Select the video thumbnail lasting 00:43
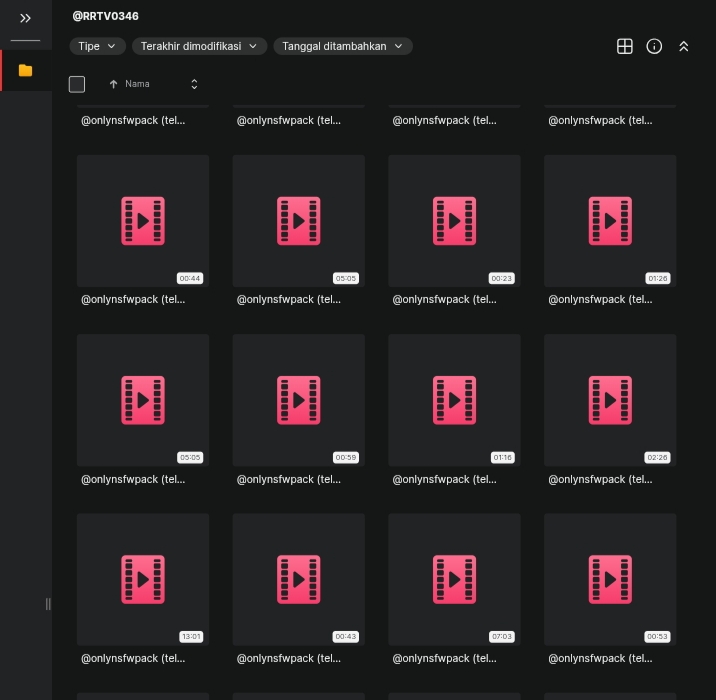The width and height of the screenshot is (716, 700). coord(299,579)
